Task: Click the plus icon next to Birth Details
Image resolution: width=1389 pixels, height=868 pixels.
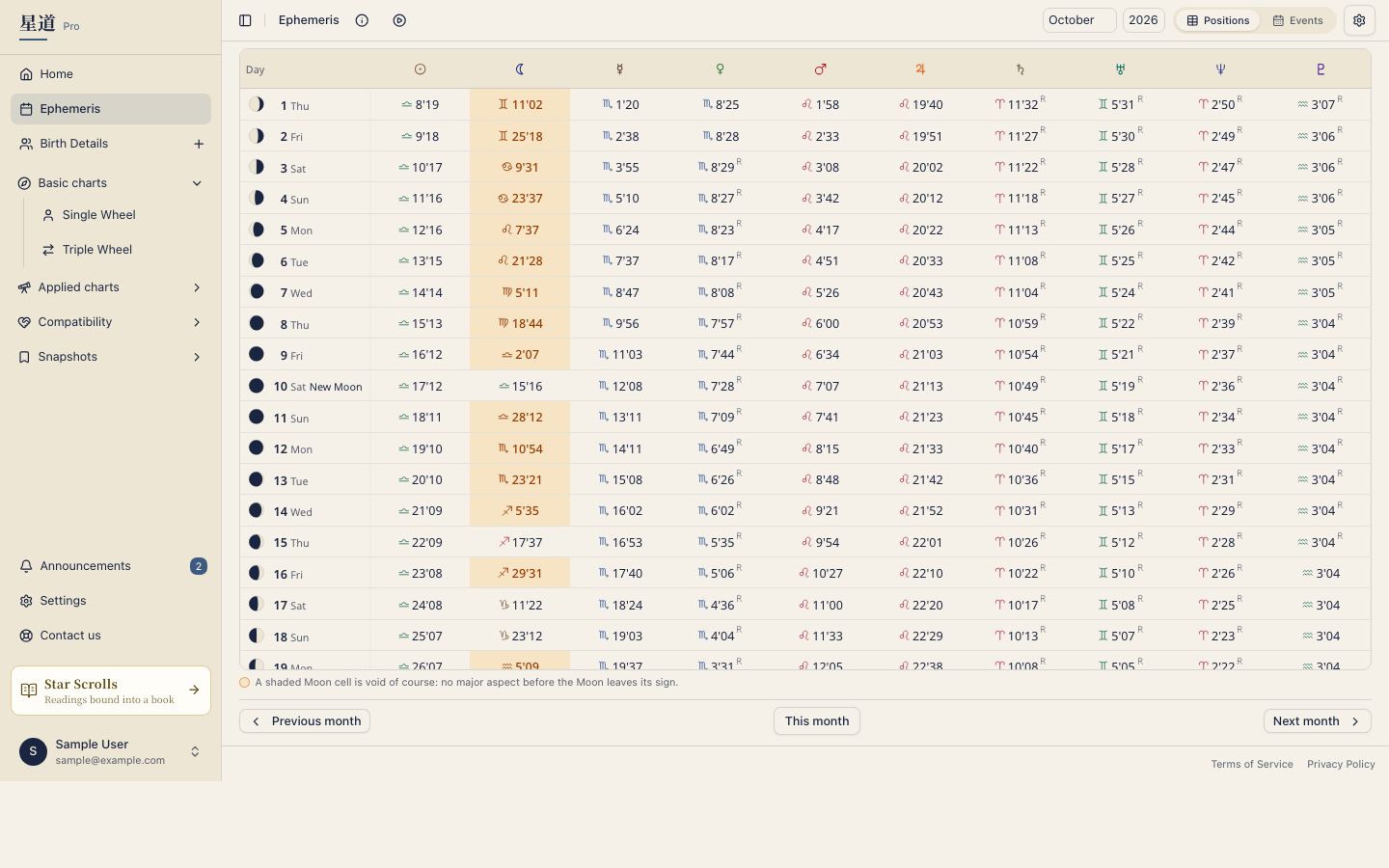Action: 199,144
